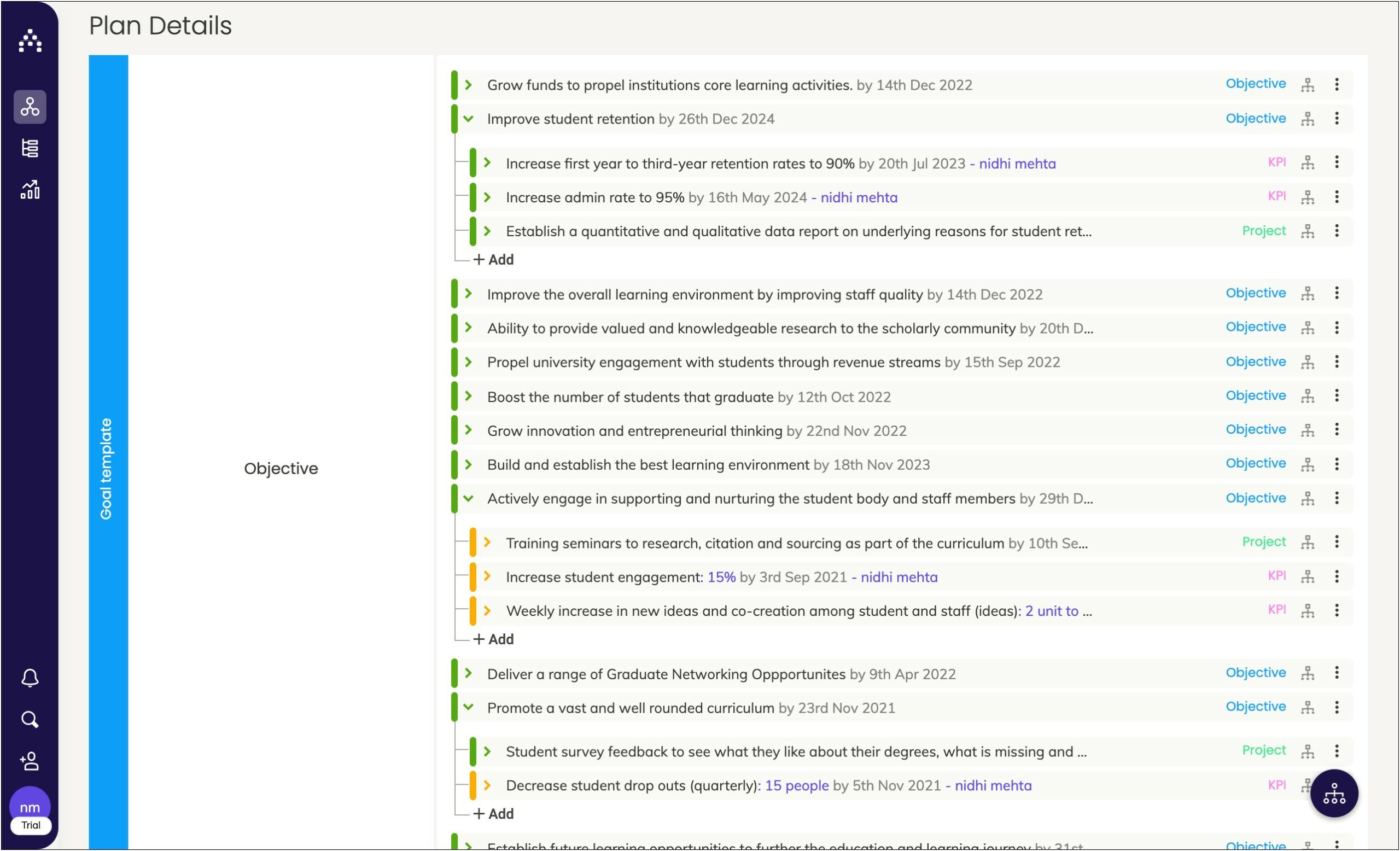Open hierarchy icon for Boost graduates objective

click(x=1308, y=396)
